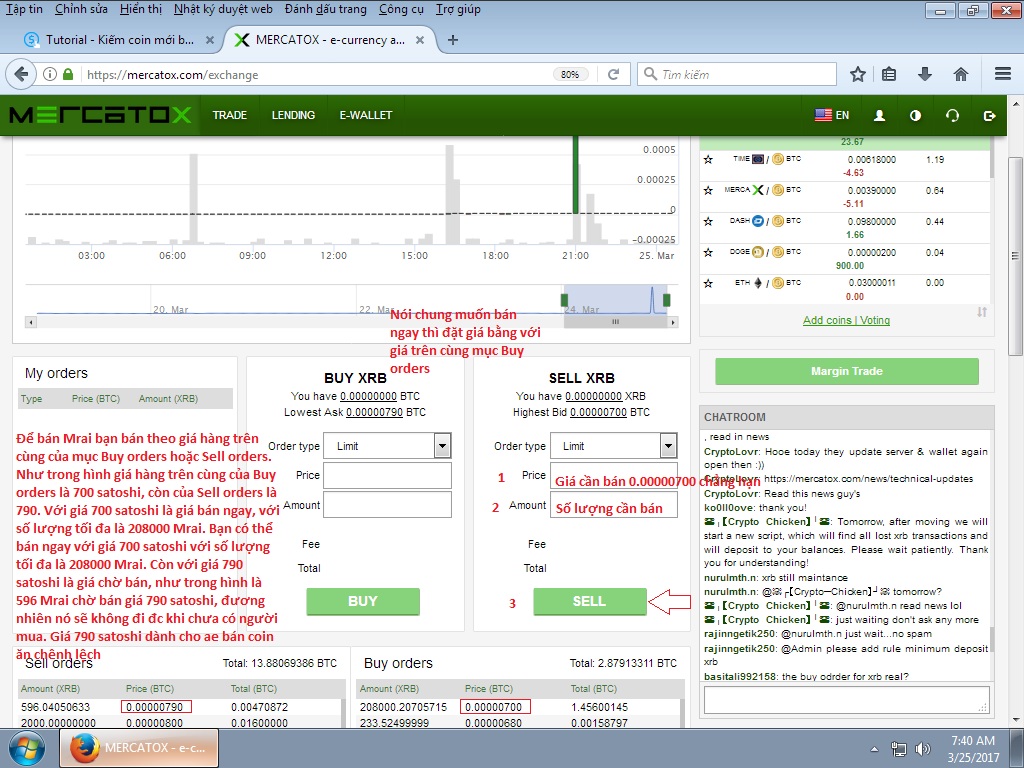Click the chart navigator right scroll arrow
The width and height of the screenshot is (1024, 768).
point(673,322)
